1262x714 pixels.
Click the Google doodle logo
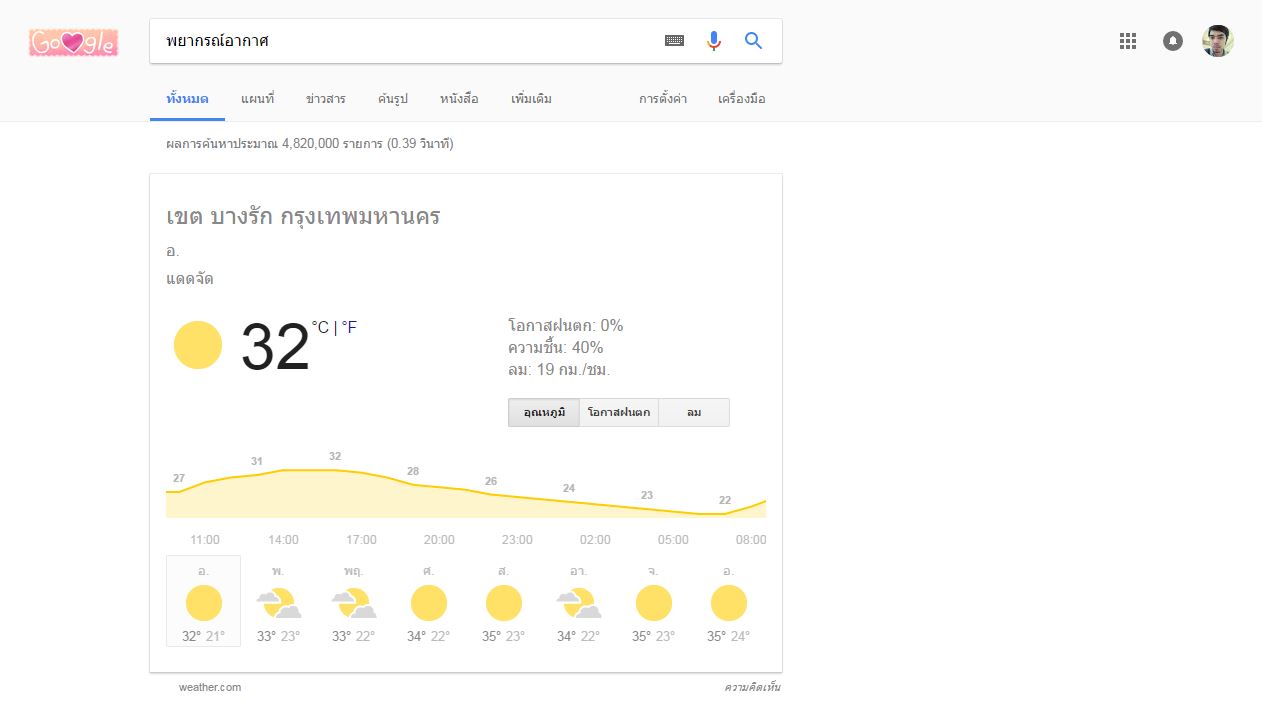point(73,42)
